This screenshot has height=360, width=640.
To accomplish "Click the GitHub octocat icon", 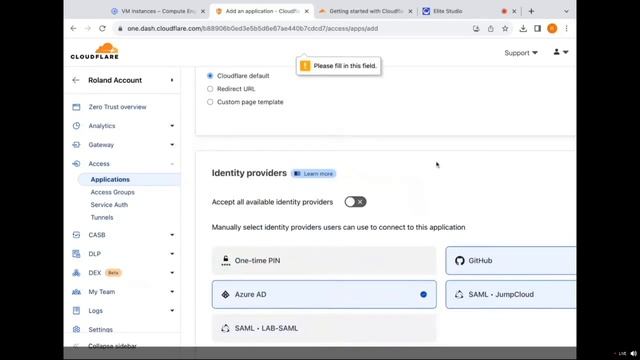I will (460, 260).
